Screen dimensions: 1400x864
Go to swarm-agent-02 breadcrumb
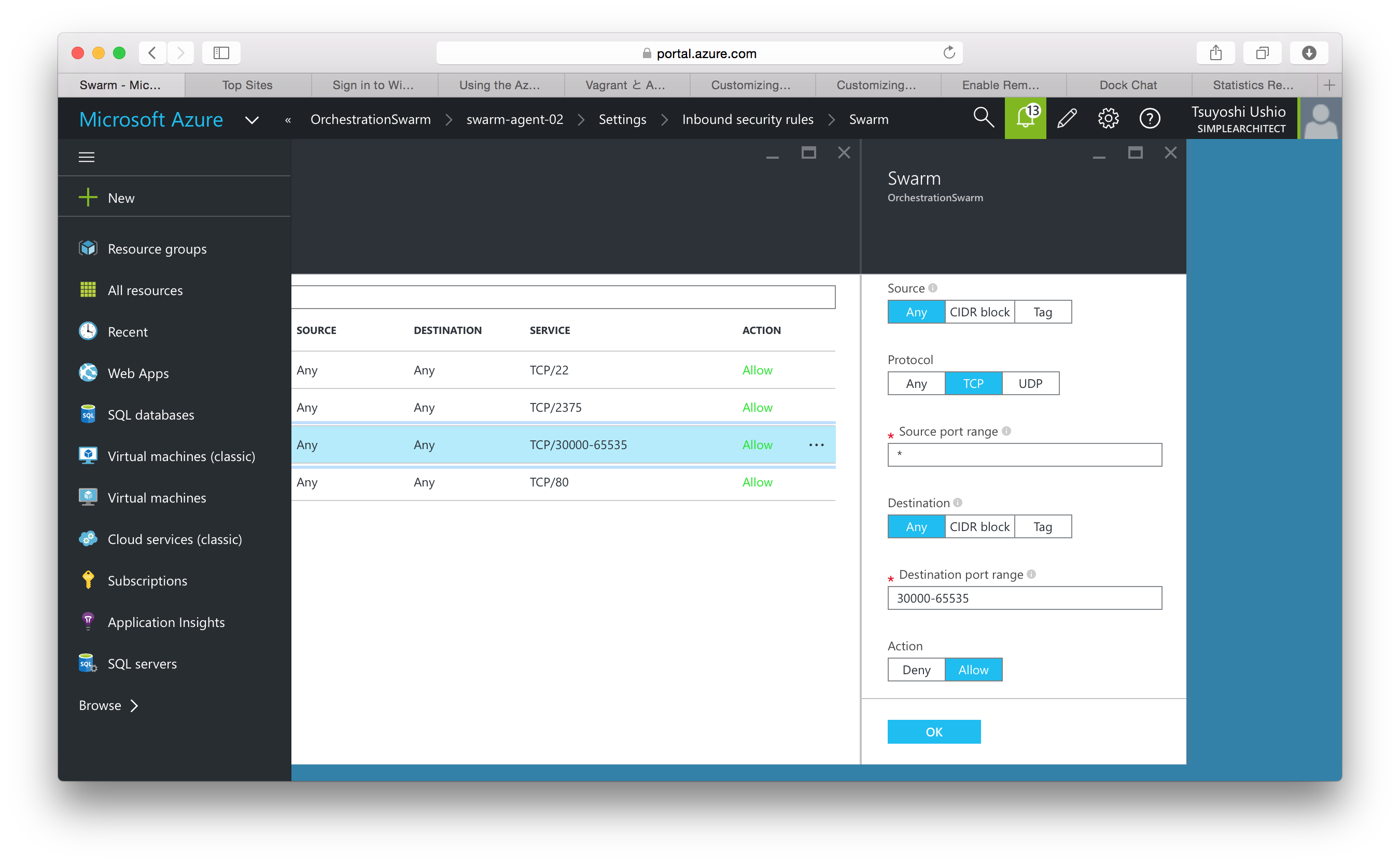coord(515,119)
